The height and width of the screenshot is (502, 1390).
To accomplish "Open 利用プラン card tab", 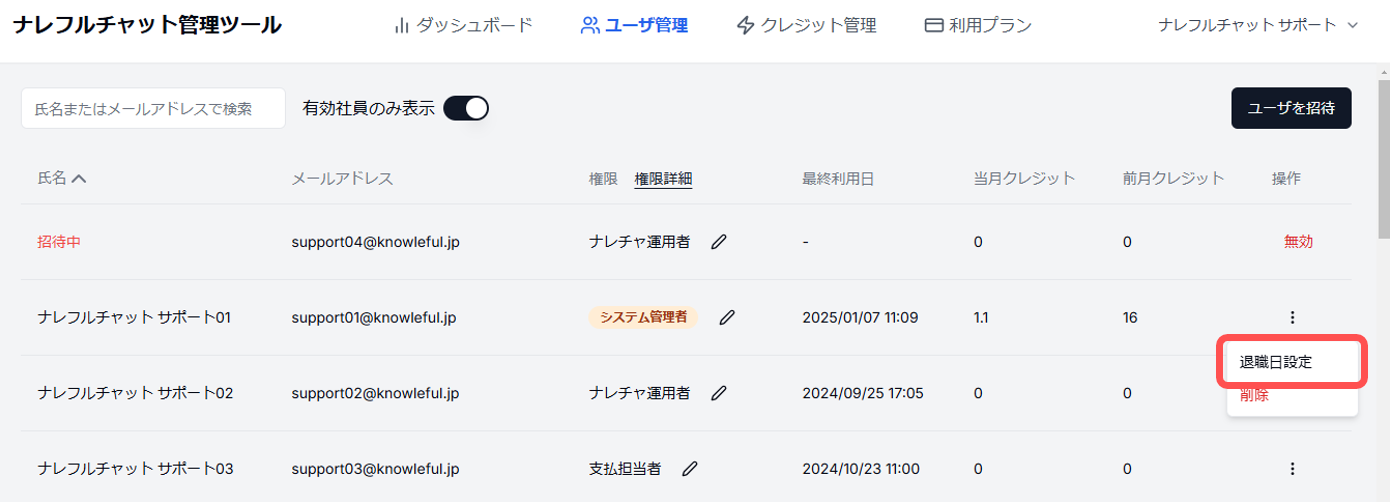I will click(x=977, y=26).
